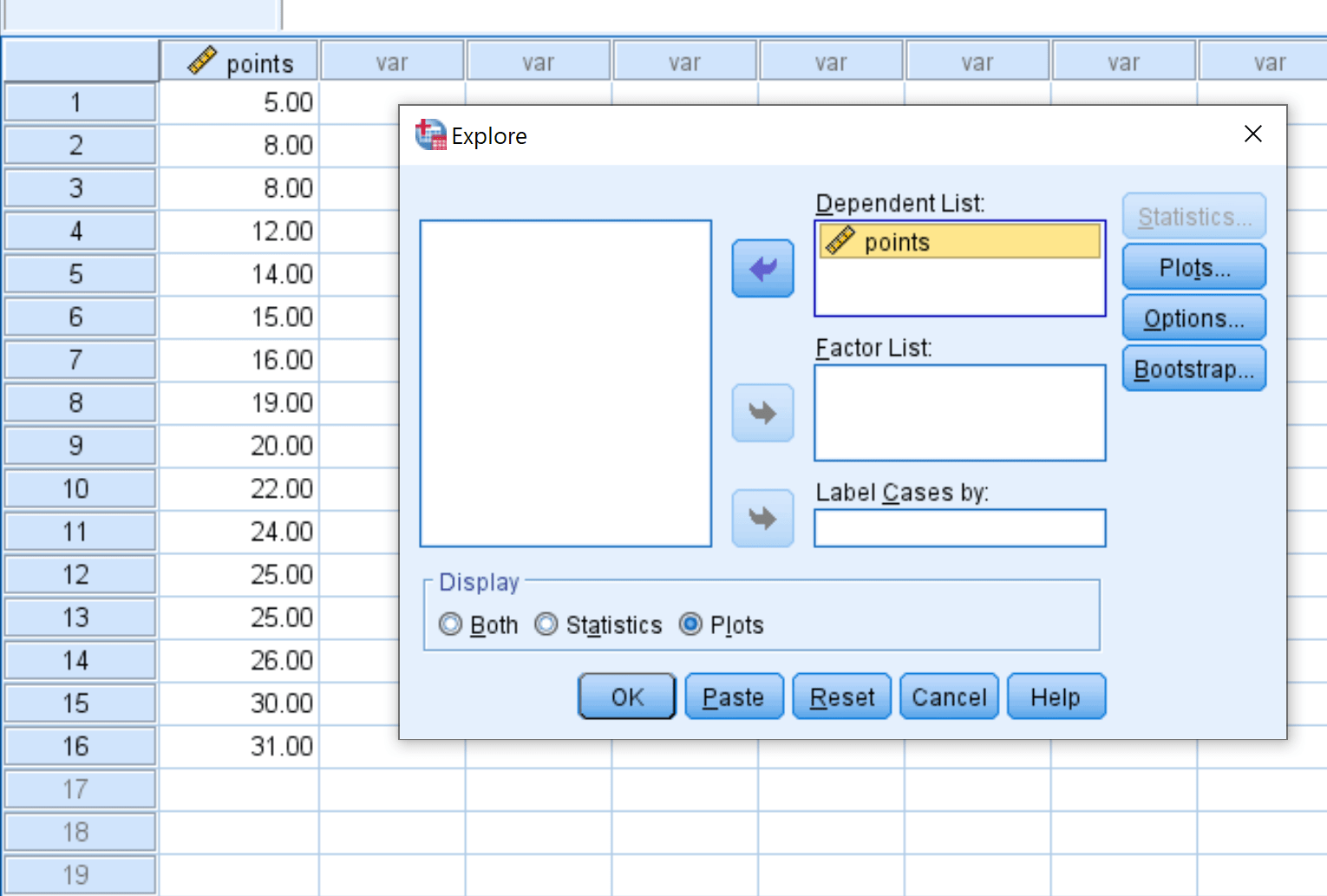Viewport: 1327px width, 896px height.
Task: Select the Statistics display option
Action: coord(547,625)
